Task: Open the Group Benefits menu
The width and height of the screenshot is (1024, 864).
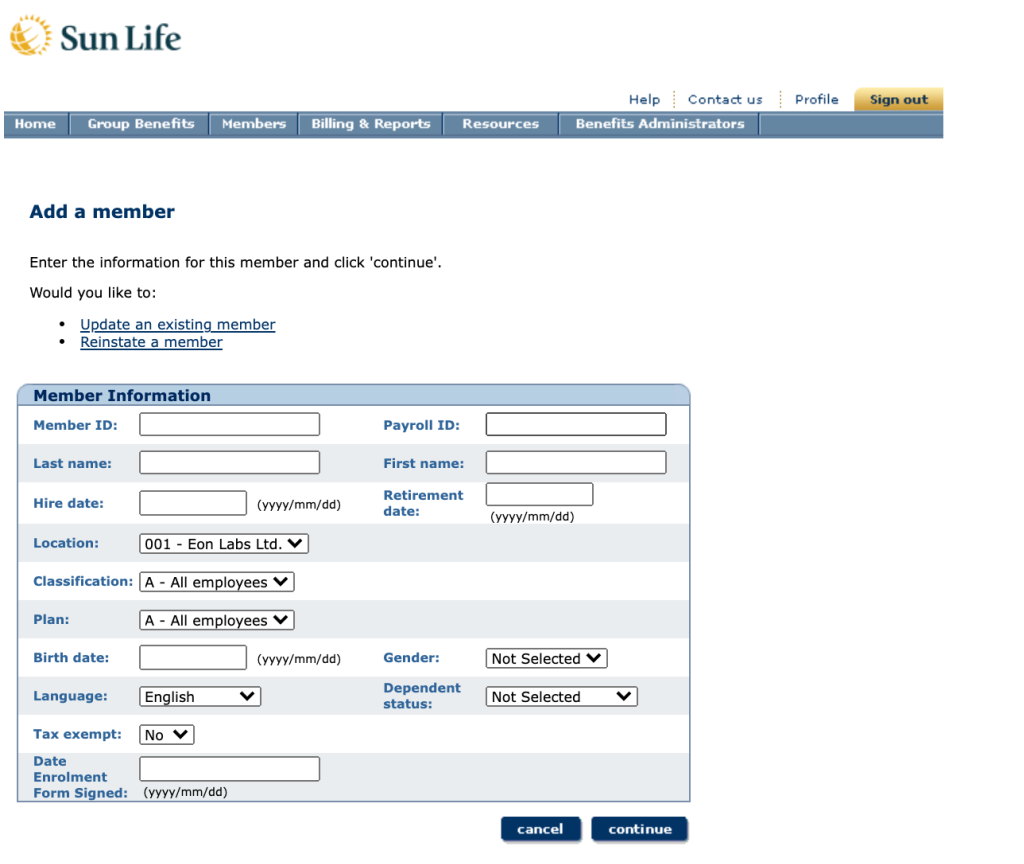Action: pyautogui.click(x=140, y=124)
